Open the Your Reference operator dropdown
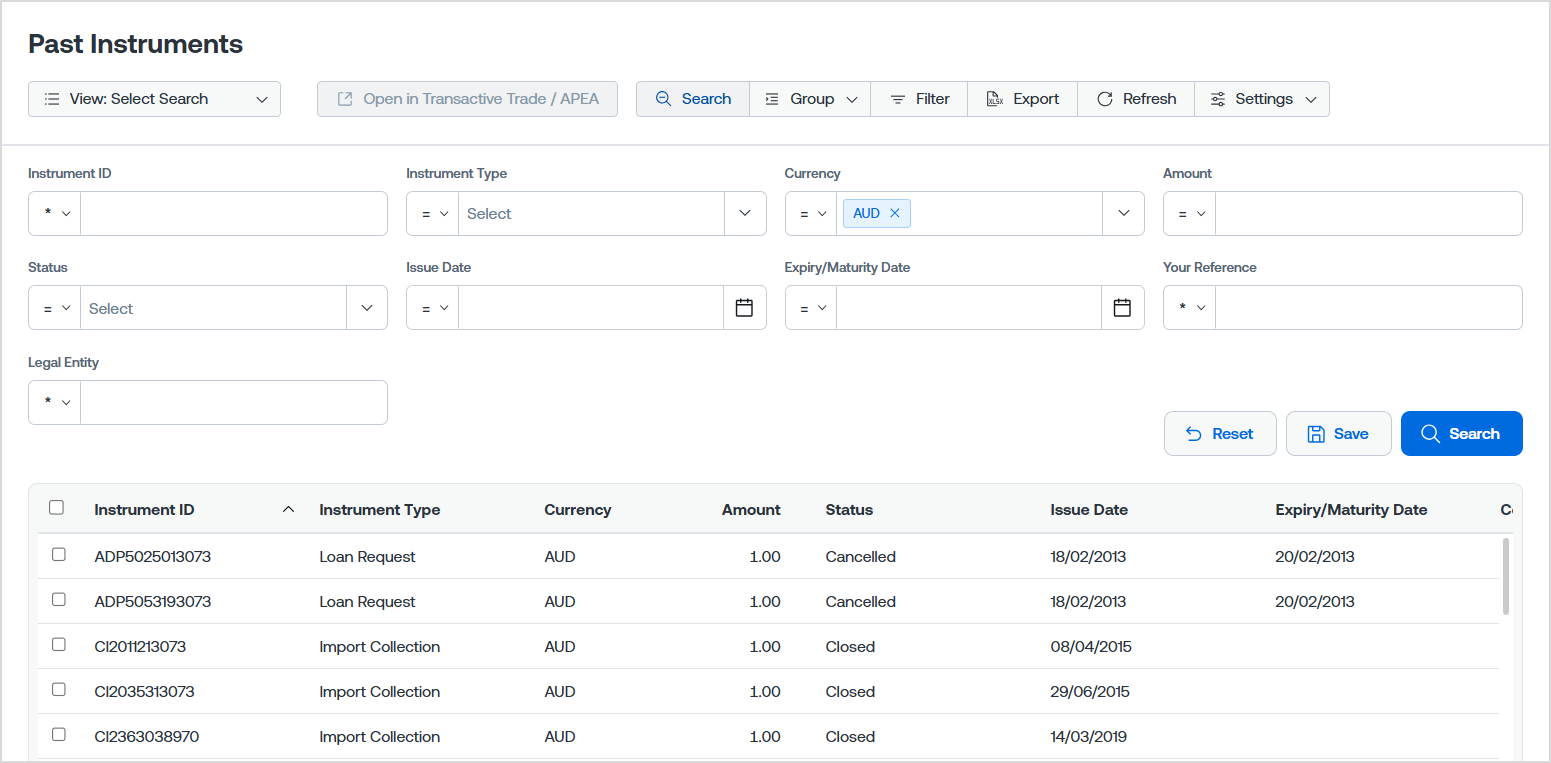1551x763 pixels. pyautogui.click(x=1190, y=308)
